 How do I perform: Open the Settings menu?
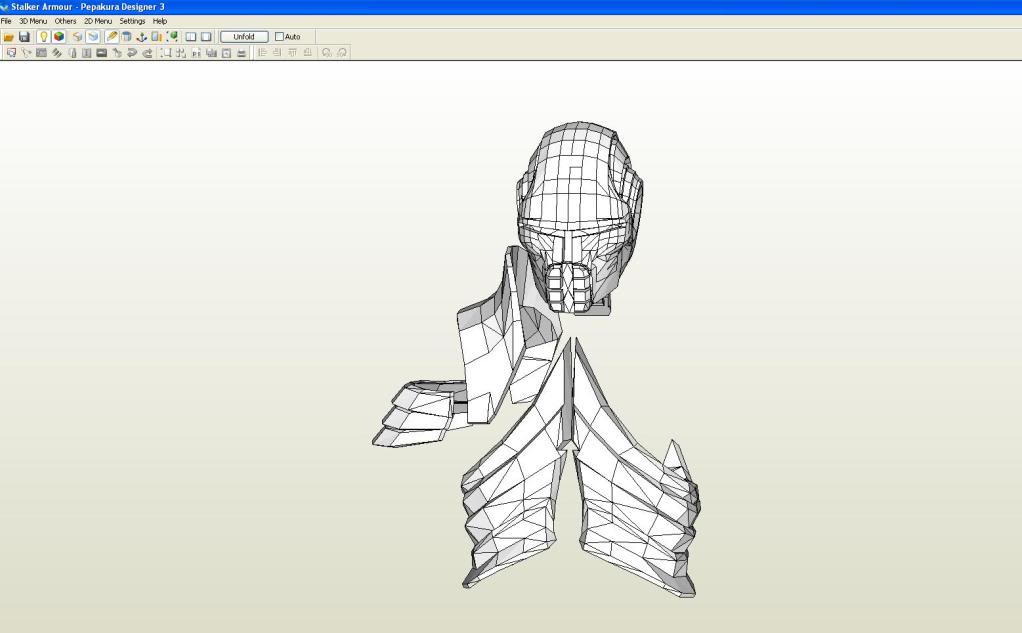click(132, 21)
